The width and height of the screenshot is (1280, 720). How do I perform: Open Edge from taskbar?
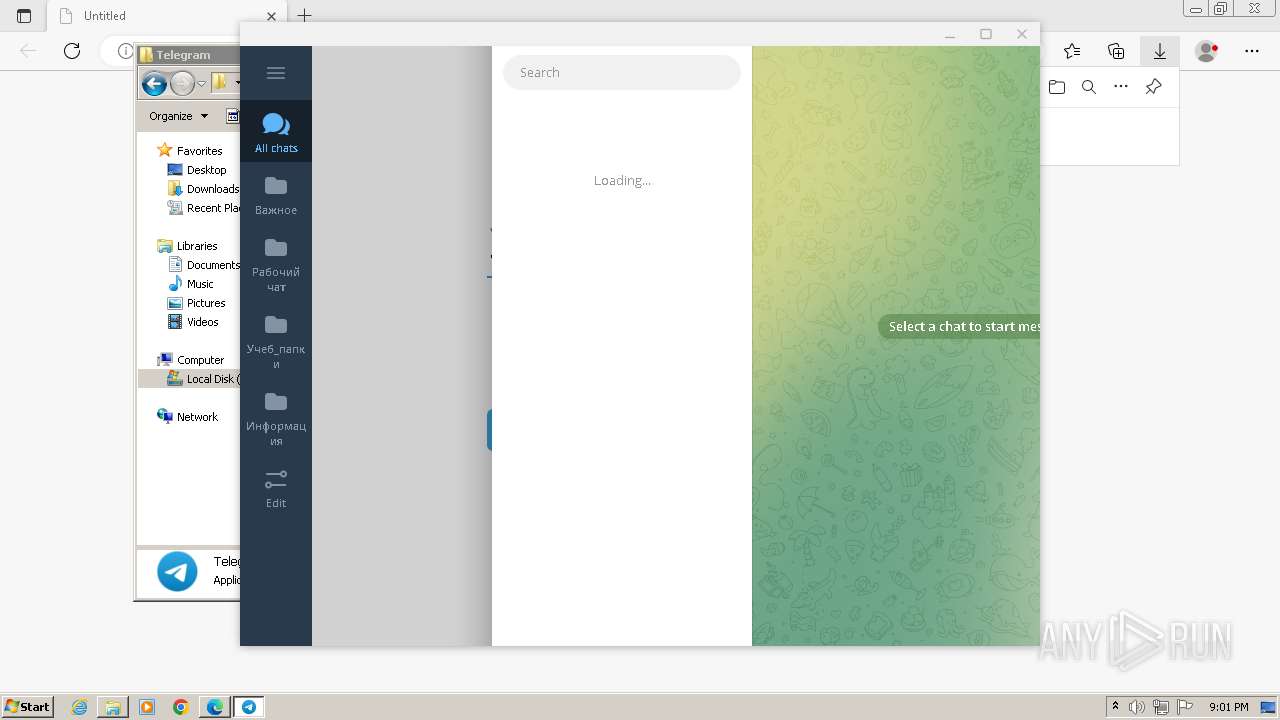215,707
